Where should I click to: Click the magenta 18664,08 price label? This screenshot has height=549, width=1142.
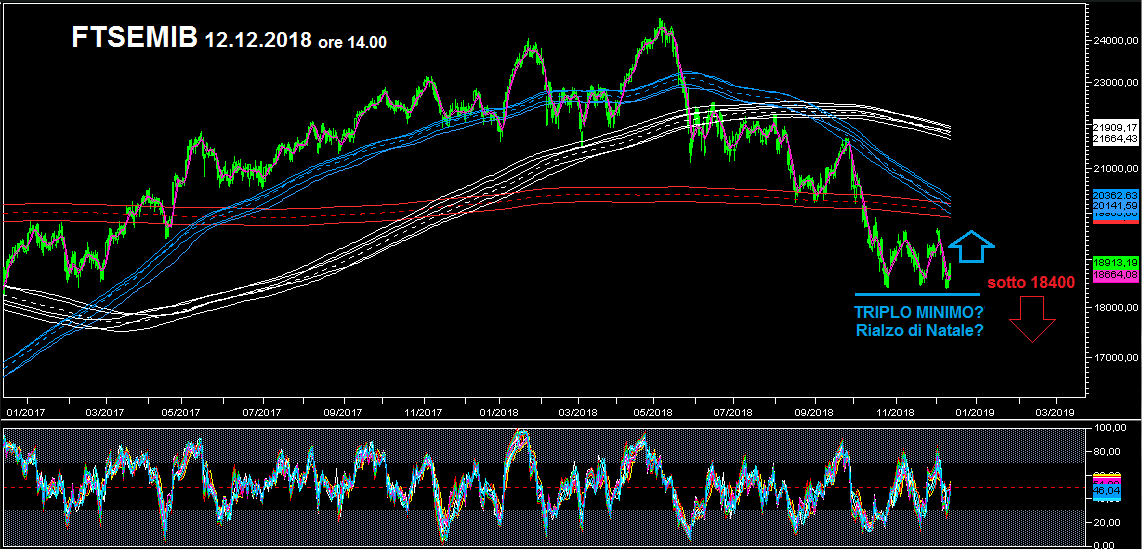click(1114, 274)
